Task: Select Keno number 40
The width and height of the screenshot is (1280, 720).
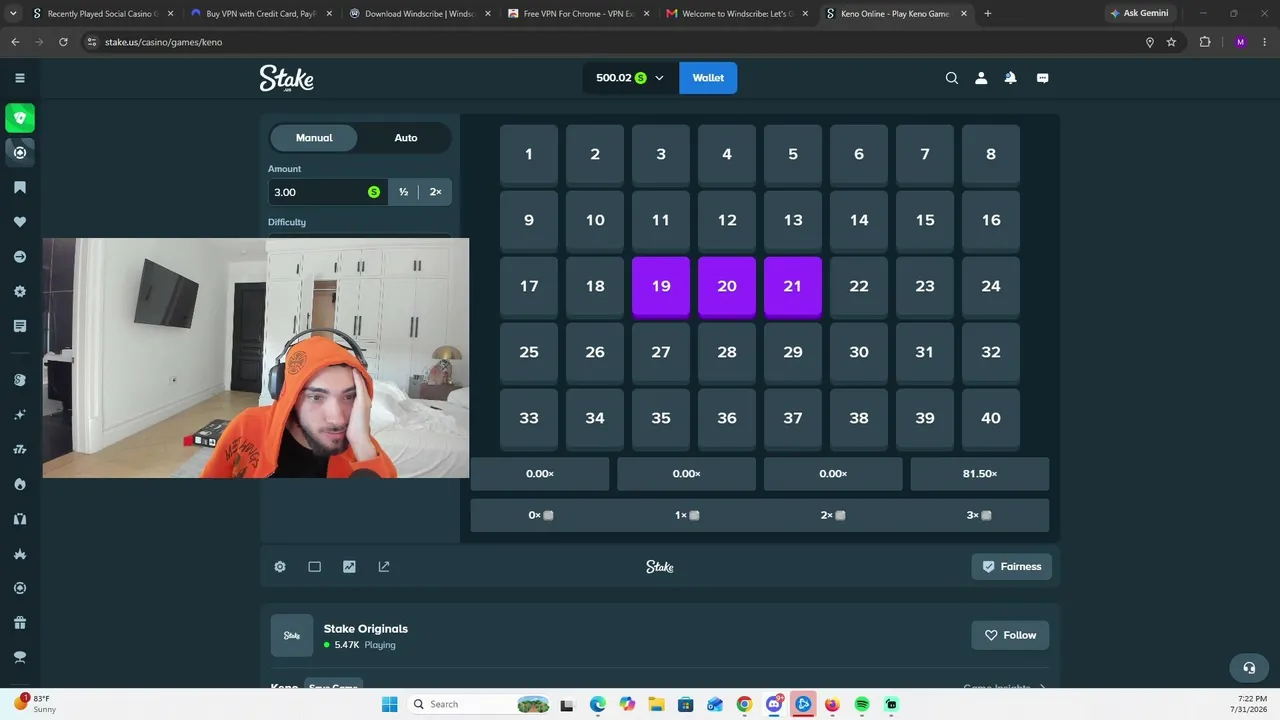Action: (991, 419)
